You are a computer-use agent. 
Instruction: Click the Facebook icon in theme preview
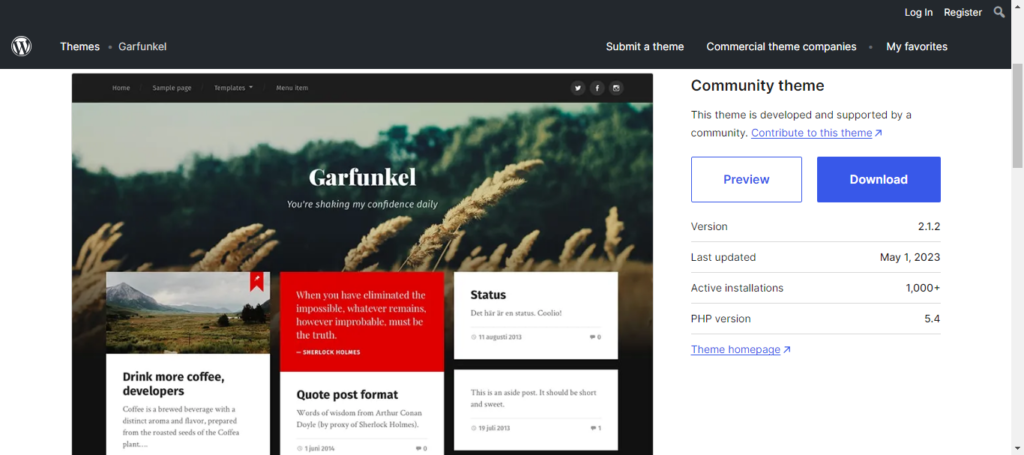(597, 88)
